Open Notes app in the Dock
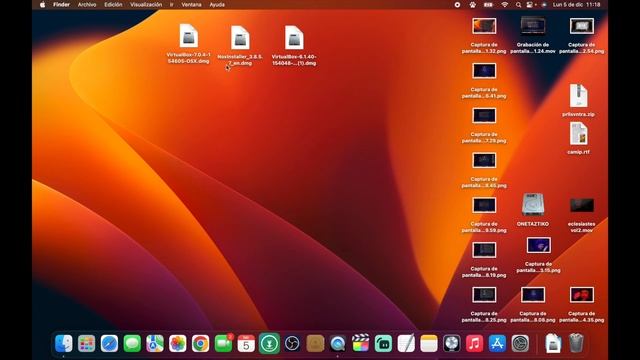The height and width of the screenshot is (360, 640). click(x=429, y=344)
